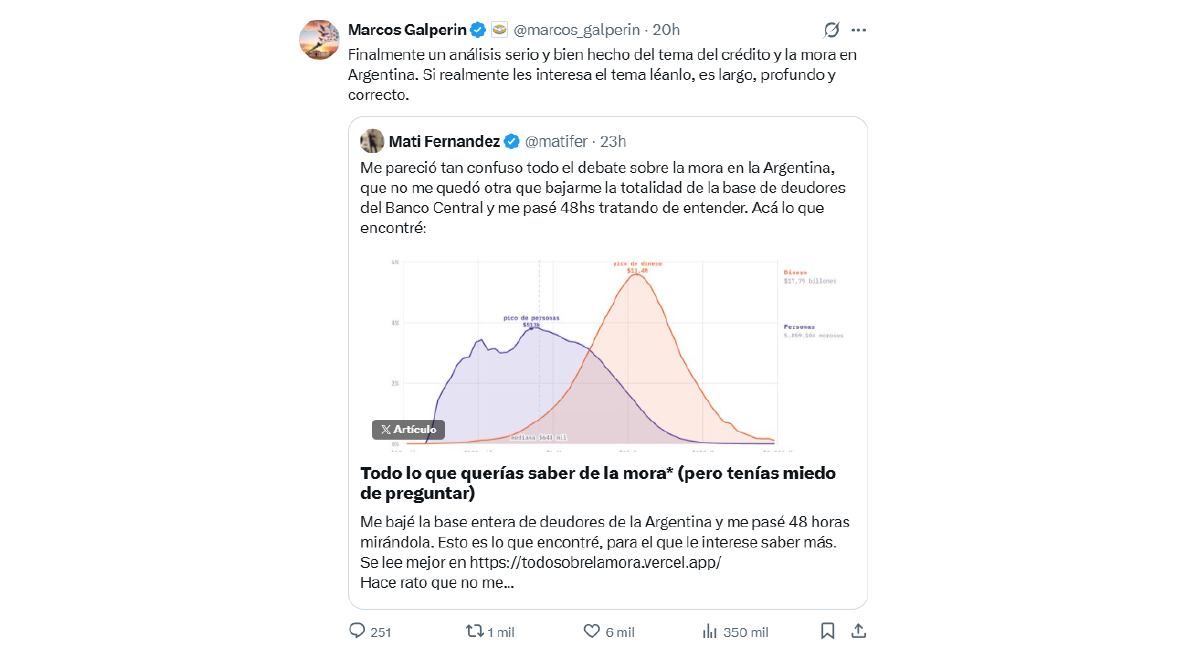This screenshot has height=666, width=1199.
Task: Like the tweet with 6 mil heart
Action: click(592, 631)
